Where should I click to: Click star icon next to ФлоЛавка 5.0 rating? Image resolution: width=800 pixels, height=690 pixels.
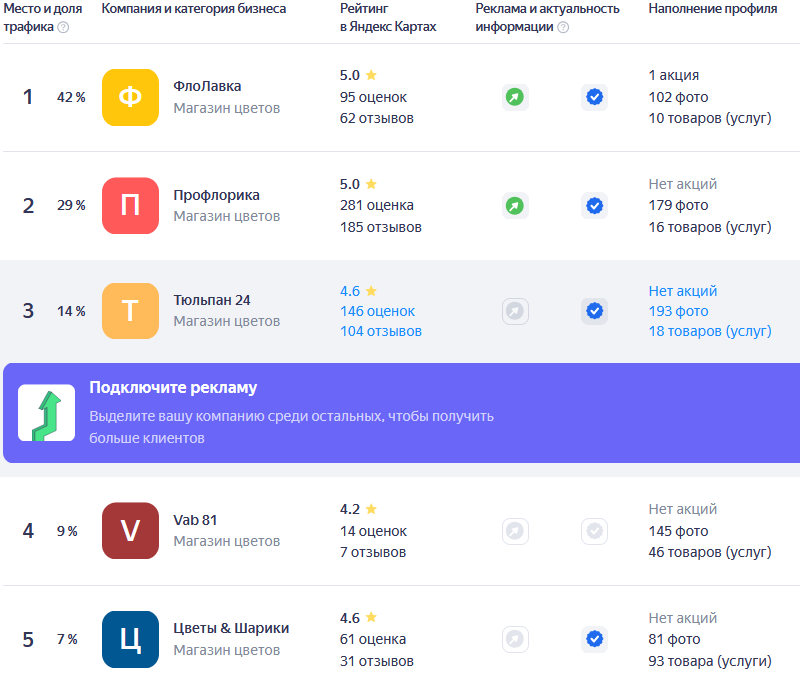[371, 75]
